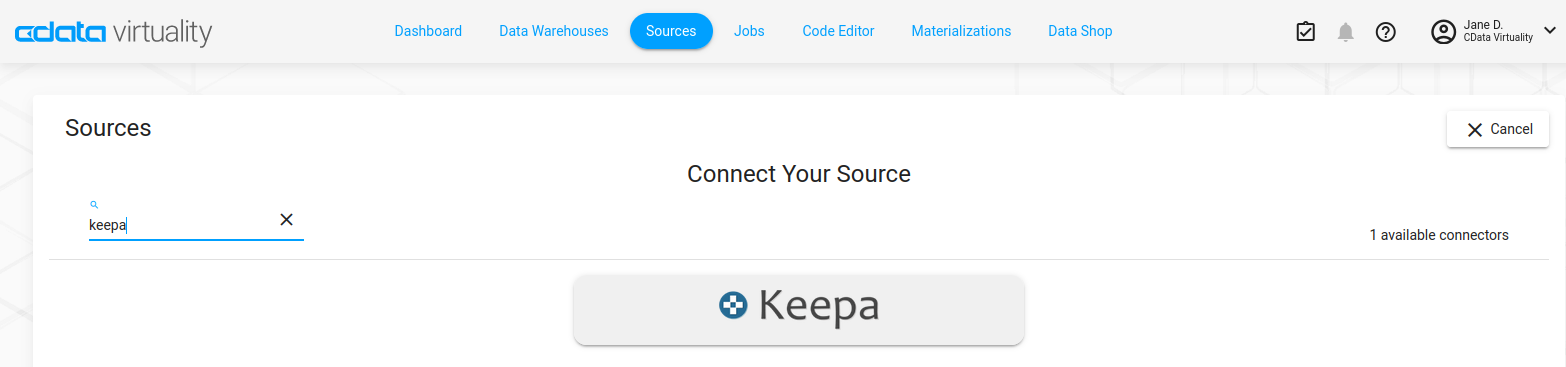Switch to the Jobs tab

749,31
